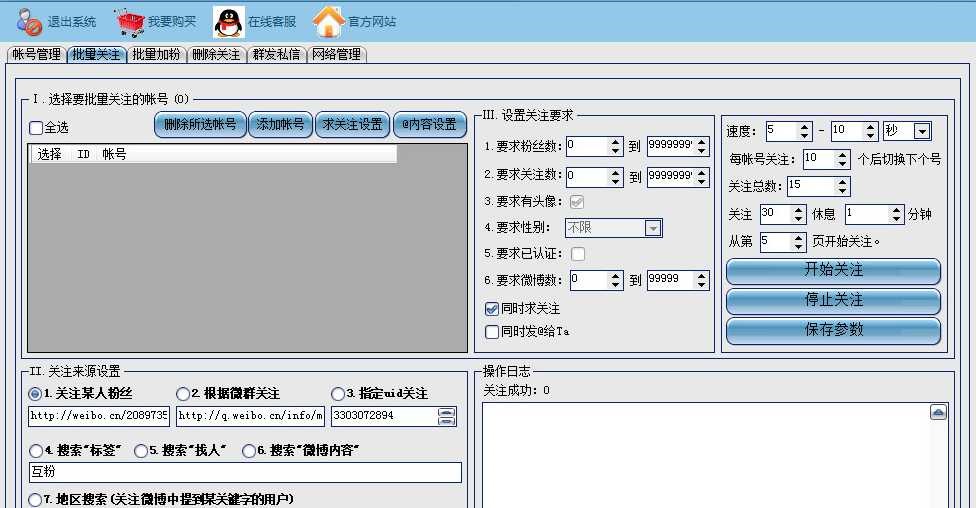
Task: Click the ID column header
Action: [x=83, y=154]
